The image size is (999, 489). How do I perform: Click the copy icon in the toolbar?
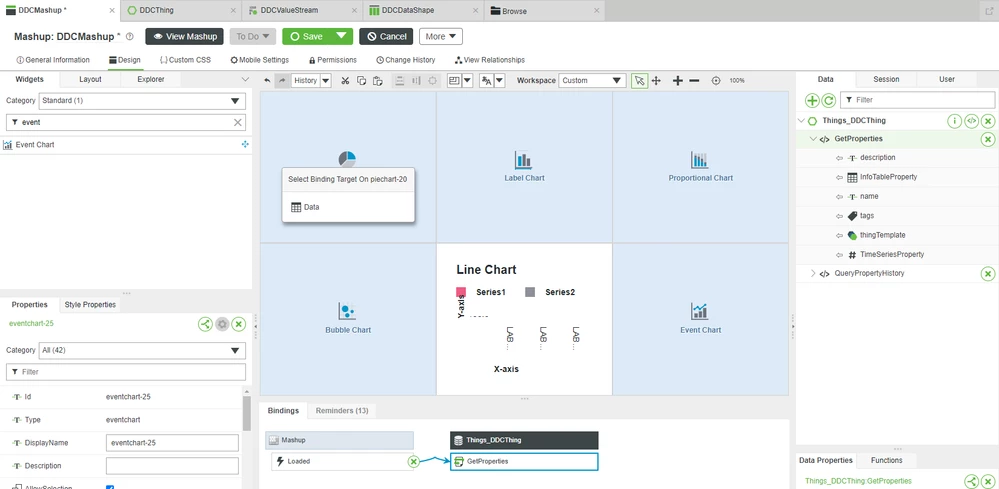point(361,81)
